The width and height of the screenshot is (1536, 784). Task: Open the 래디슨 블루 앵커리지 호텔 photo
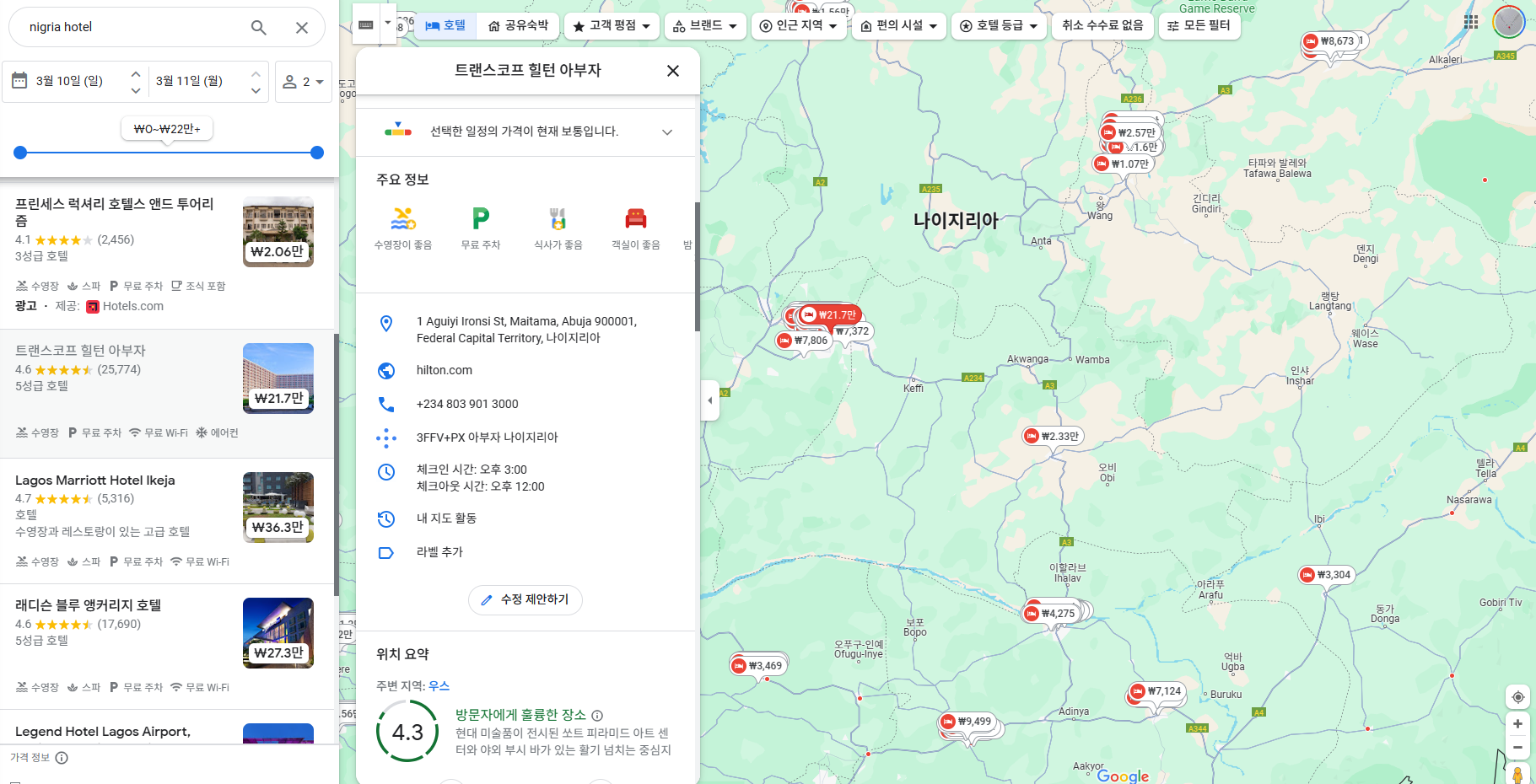(278, 633)
